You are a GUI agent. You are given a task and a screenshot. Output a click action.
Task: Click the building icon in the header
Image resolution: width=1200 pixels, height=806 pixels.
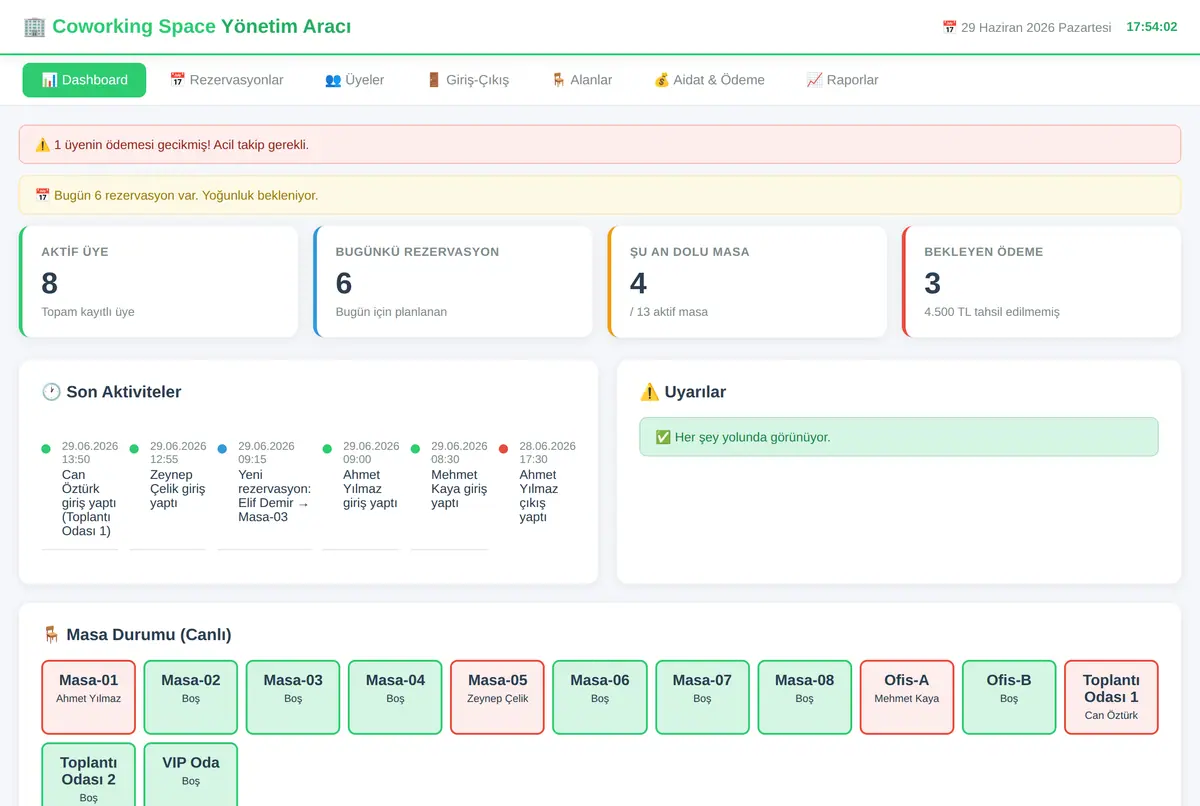coord(34,27)
